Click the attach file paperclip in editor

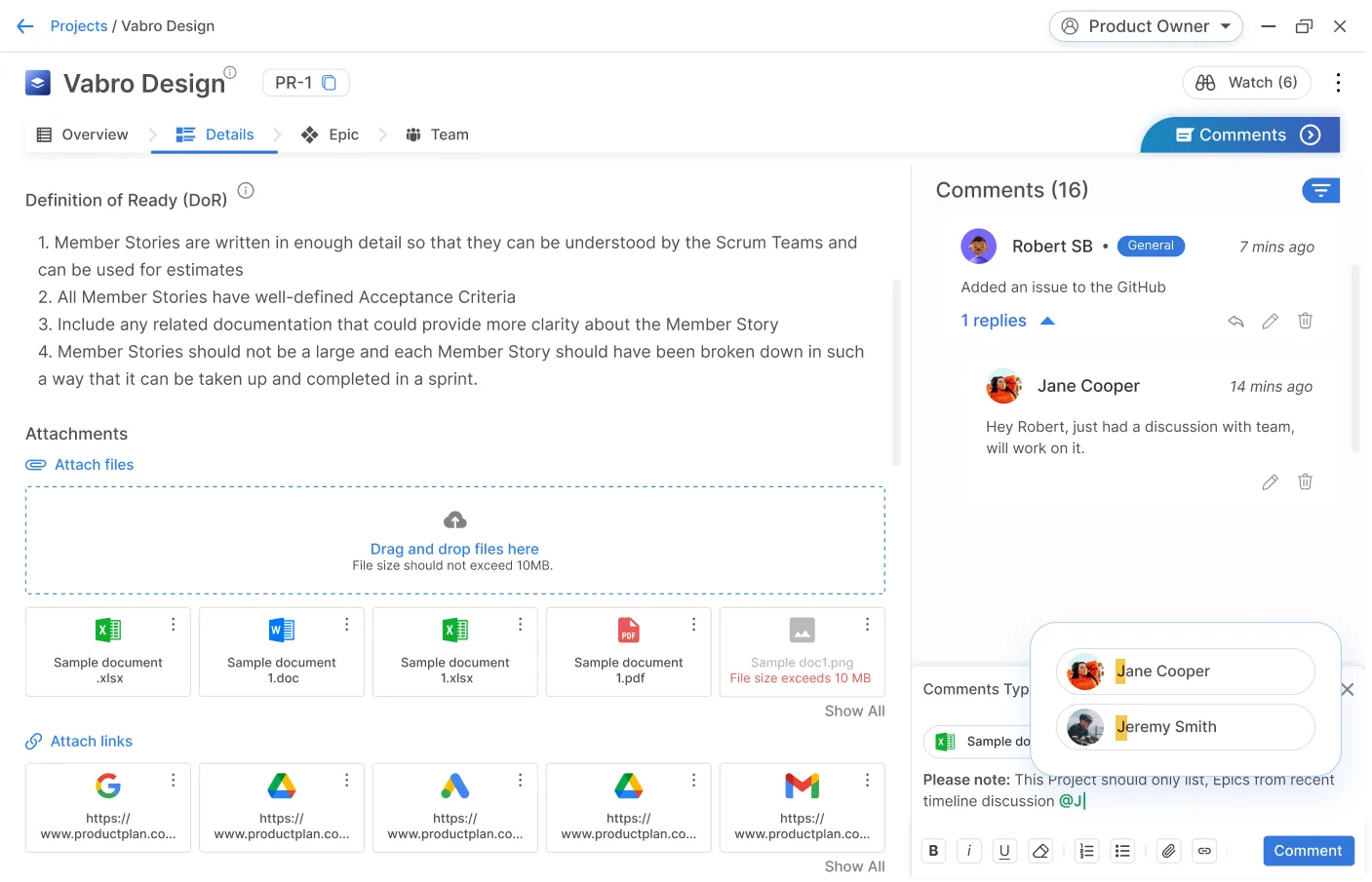(1168, 851)
